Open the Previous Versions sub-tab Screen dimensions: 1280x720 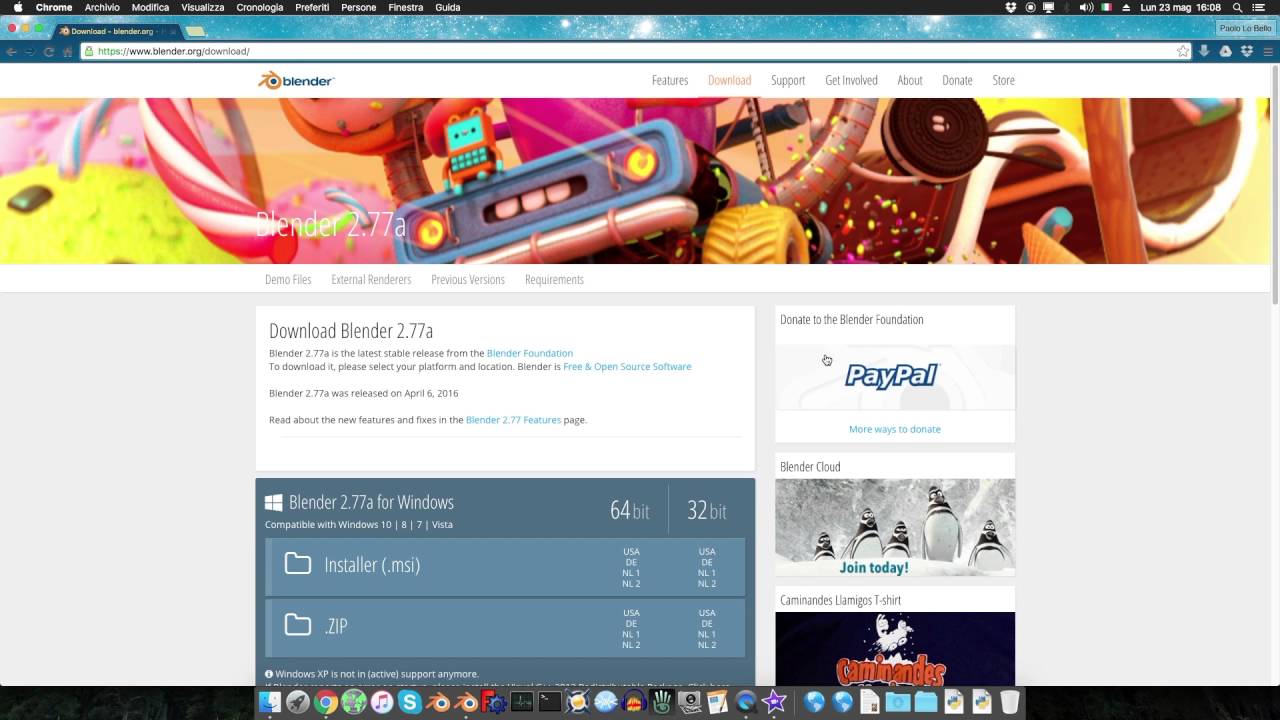click(x=468, y=279)
